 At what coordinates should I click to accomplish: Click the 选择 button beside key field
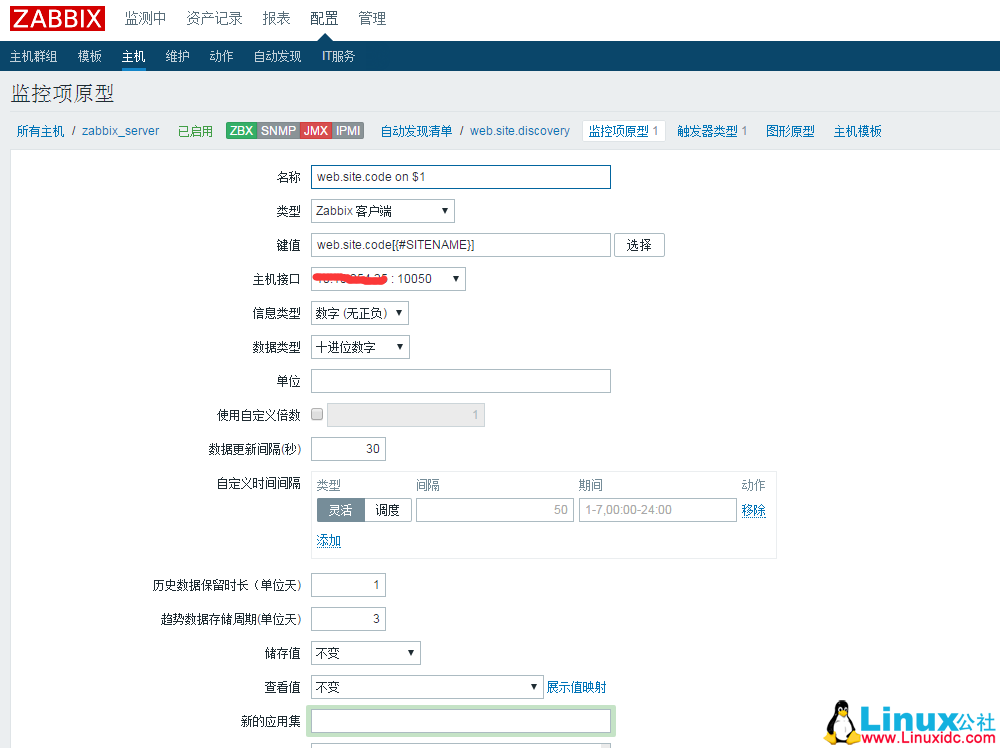point(639,245)
